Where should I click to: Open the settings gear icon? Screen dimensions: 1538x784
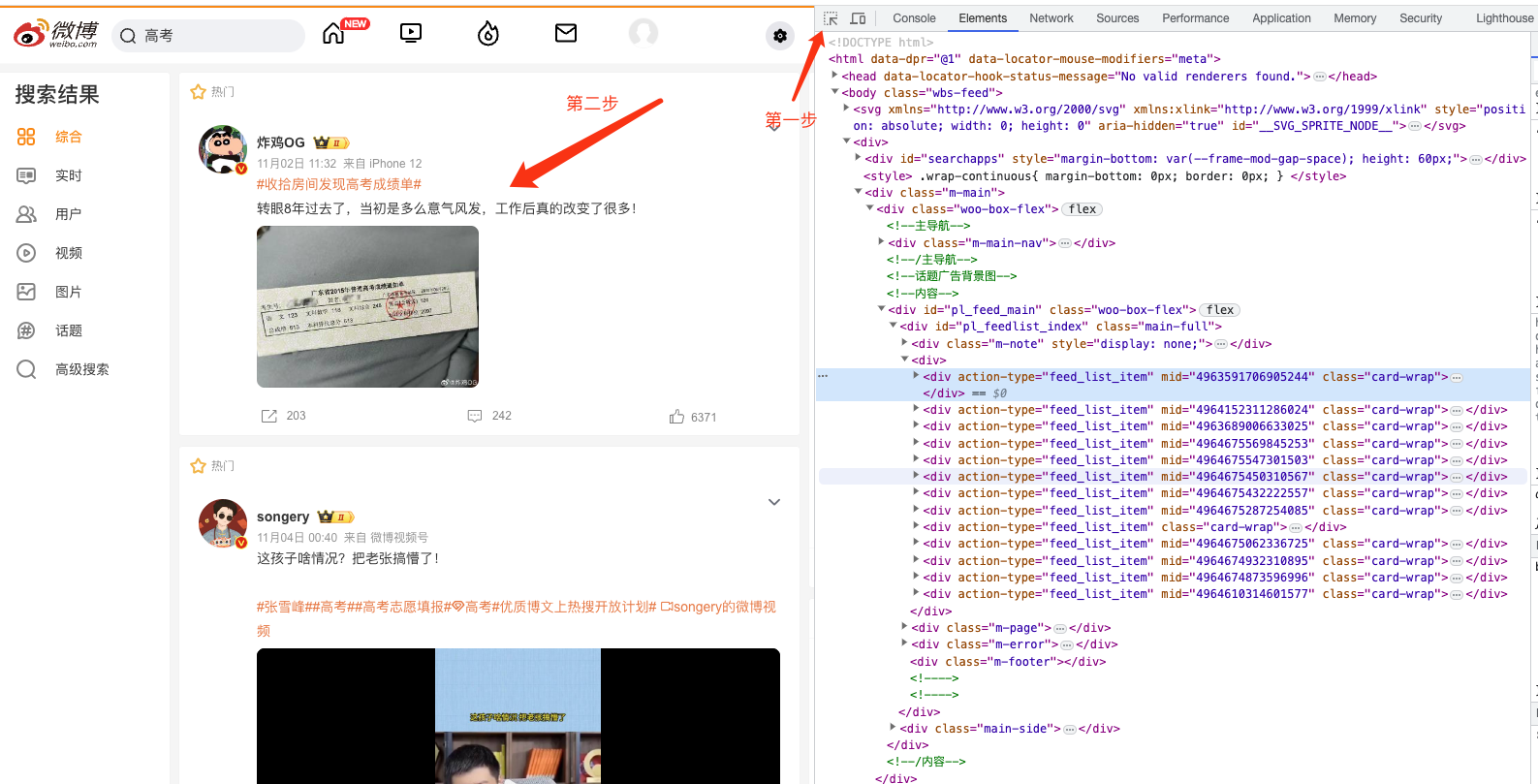click(x=780, y=36)
